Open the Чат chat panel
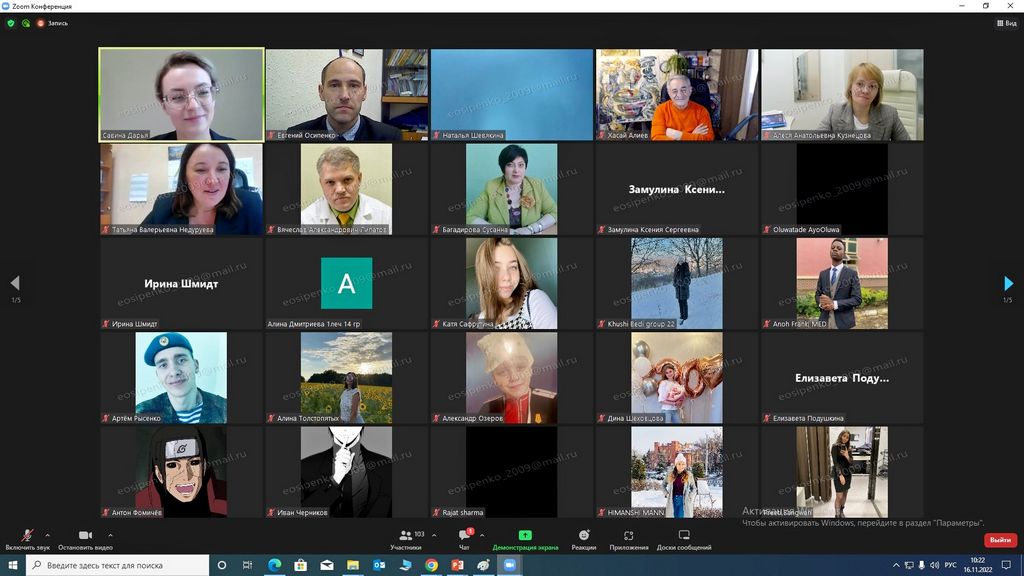 pyautogui.click(x=464, y=538)
